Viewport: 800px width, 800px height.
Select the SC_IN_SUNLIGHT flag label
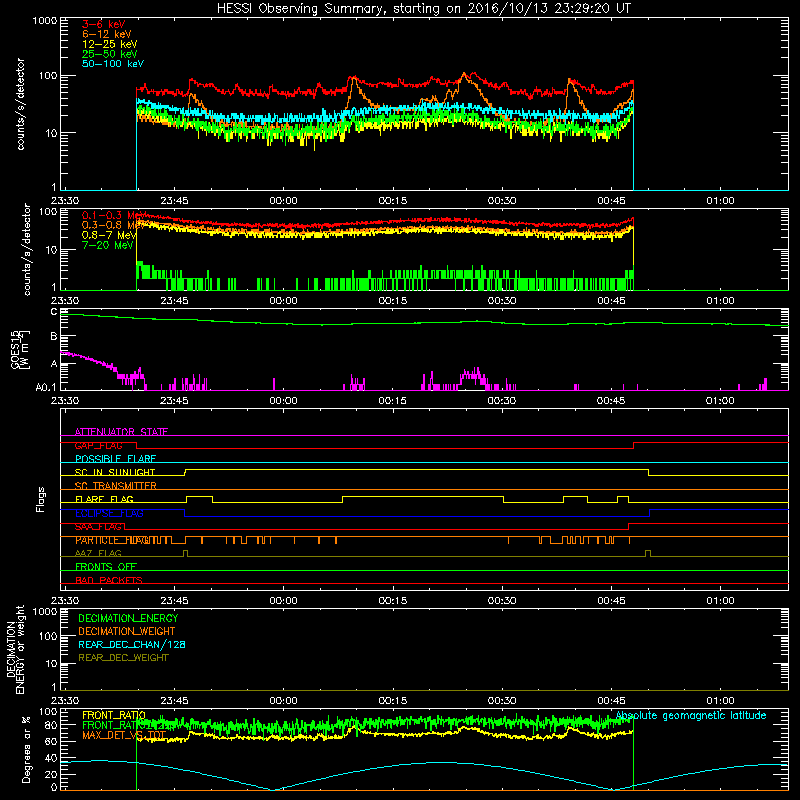pos(115,472)
